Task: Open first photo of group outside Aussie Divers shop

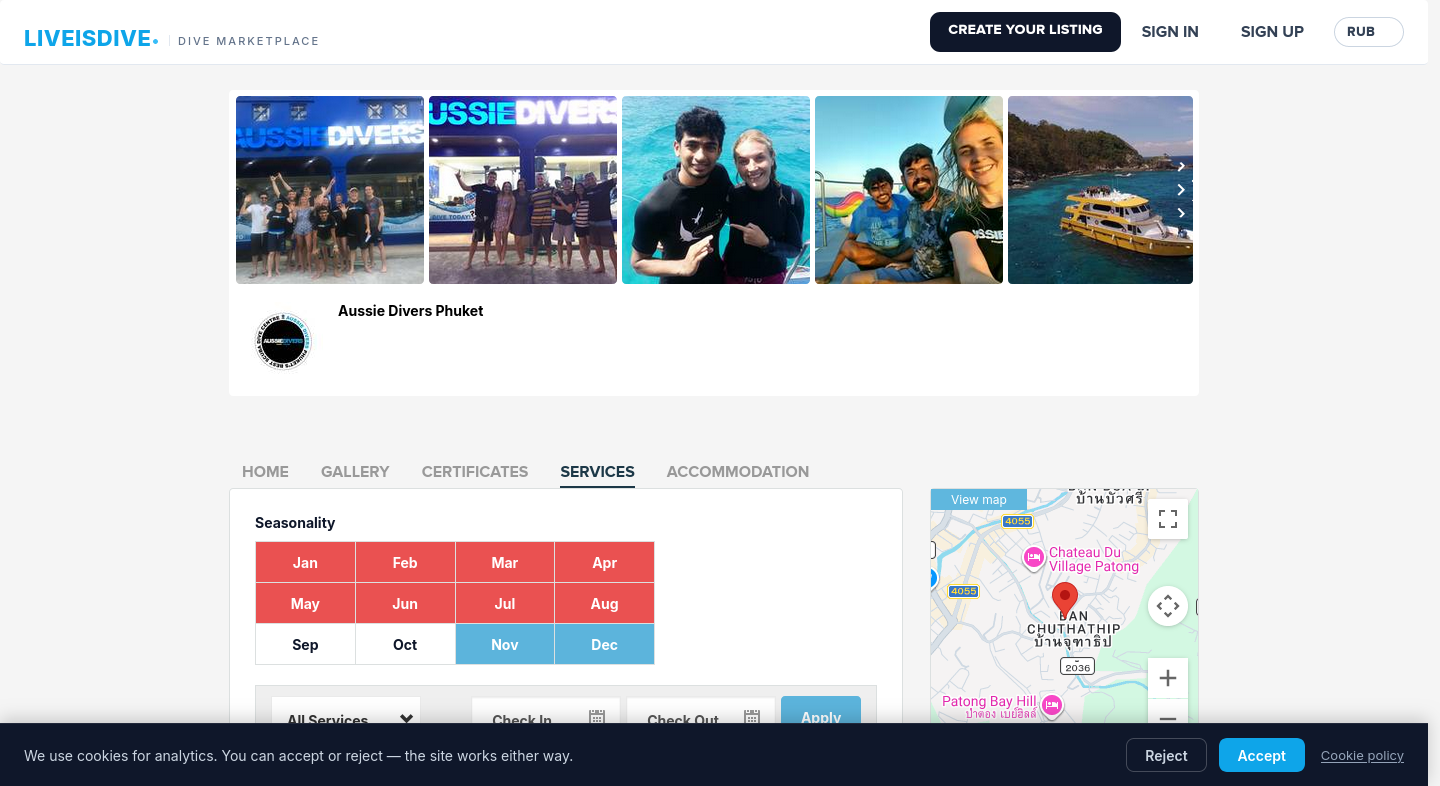Action: click(x=330, y=190)
